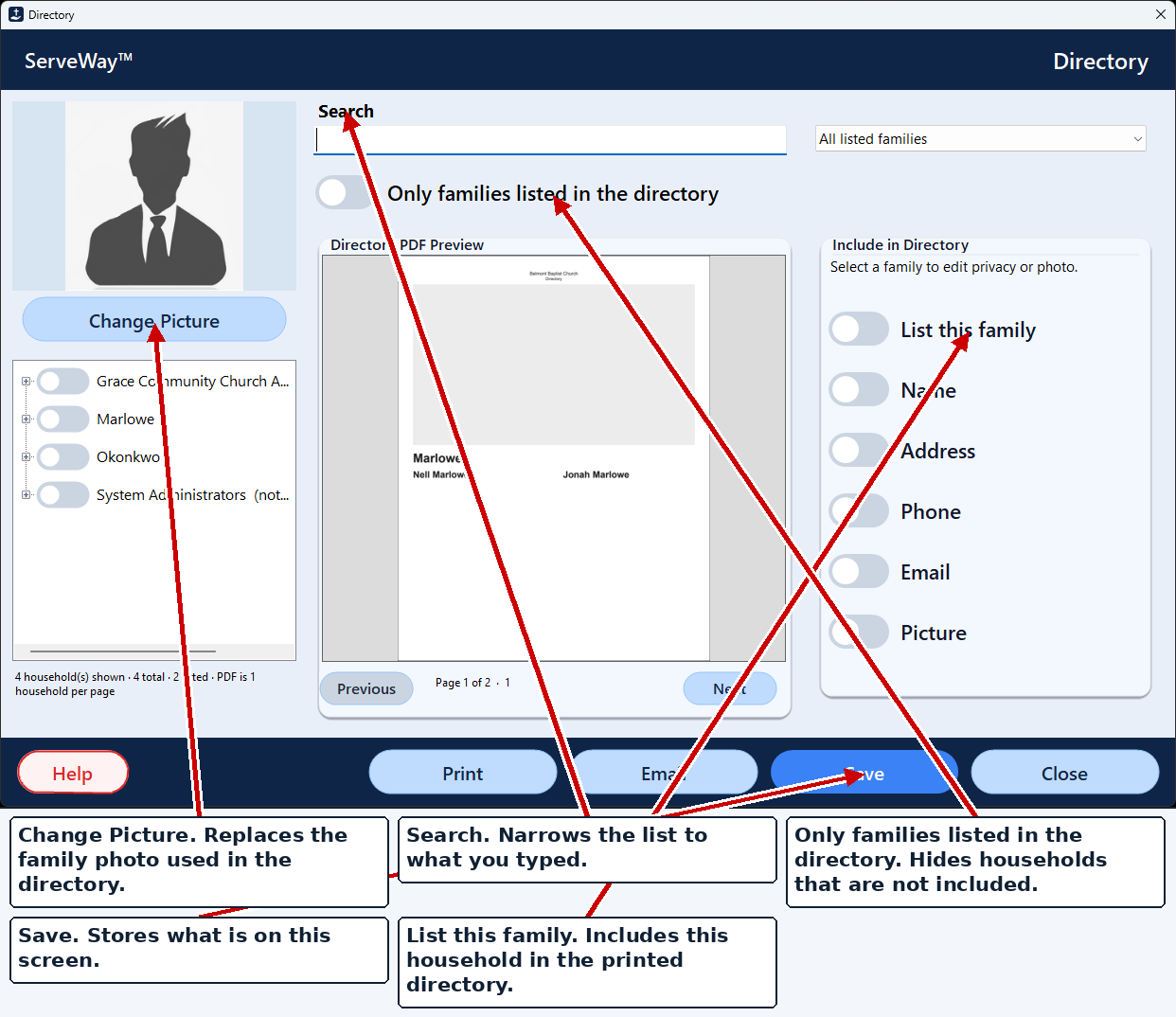Turn on the List this family switch
Viewport: 1176px width, 1017px height.
click(x=859, y=330)
